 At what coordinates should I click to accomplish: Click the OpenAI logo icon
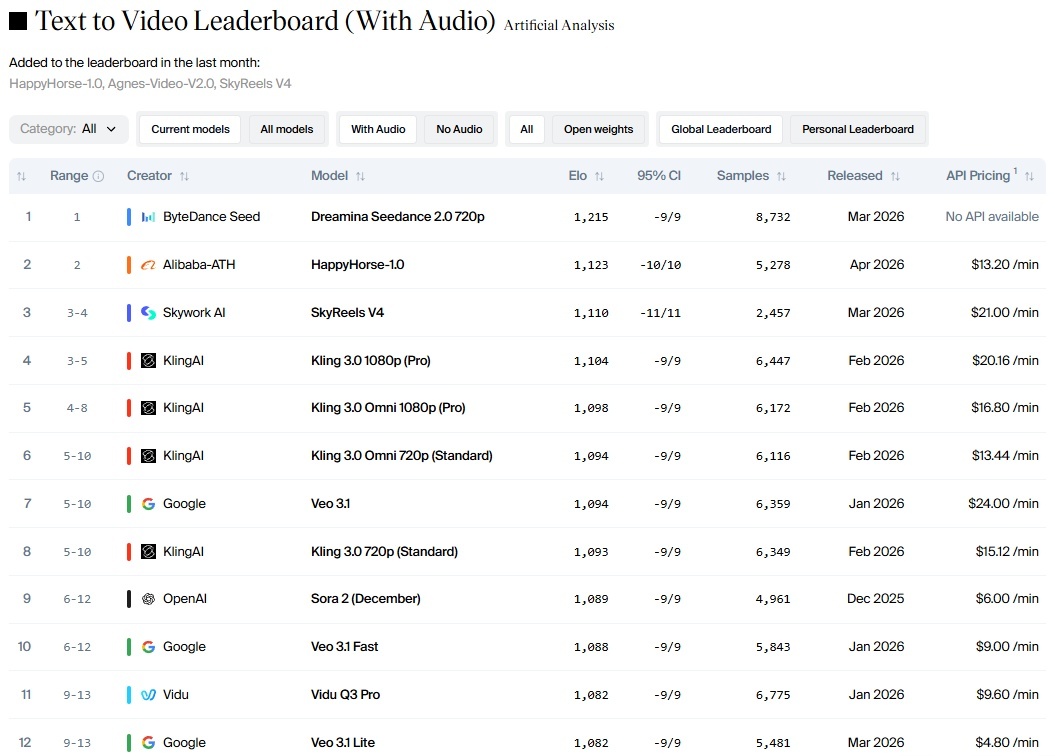pos(148,599)
